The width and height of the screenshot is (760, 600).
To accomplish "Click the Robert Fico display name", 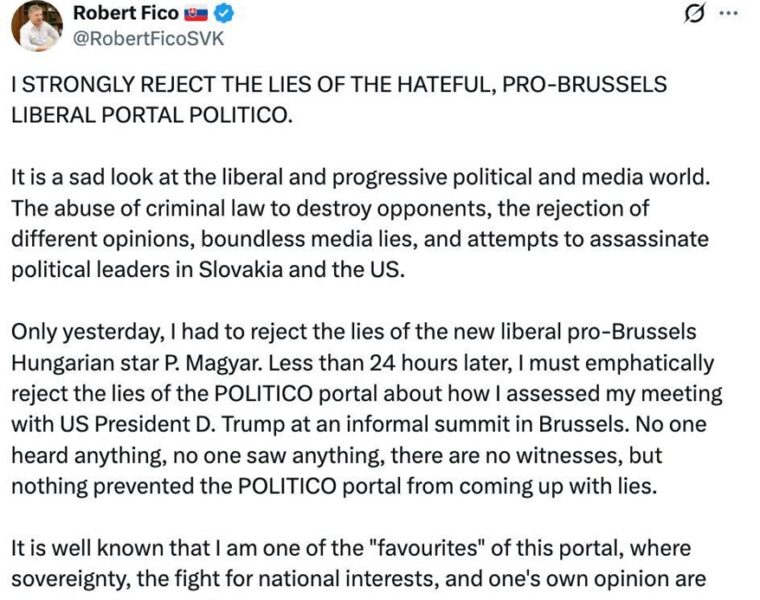I will pos(126,13).
